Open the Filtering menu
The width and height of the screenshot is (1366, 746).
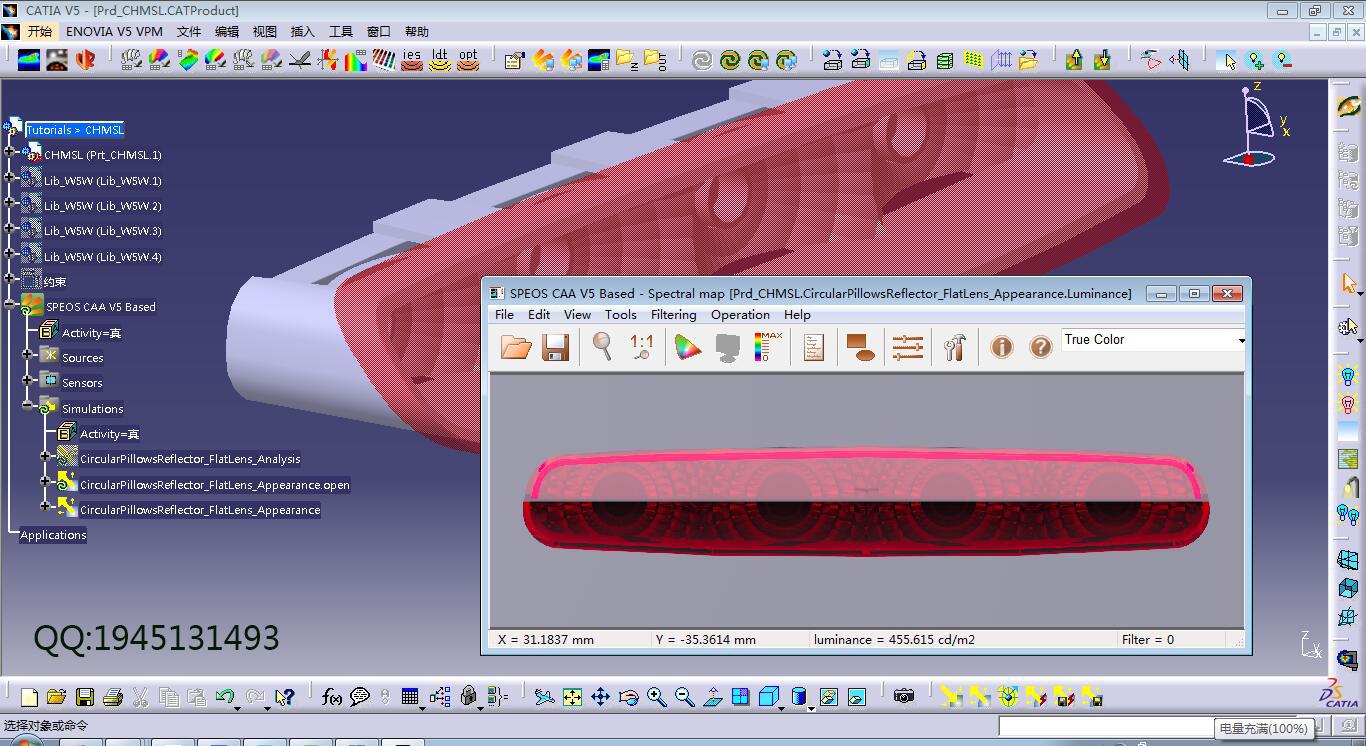pos(673,314)
